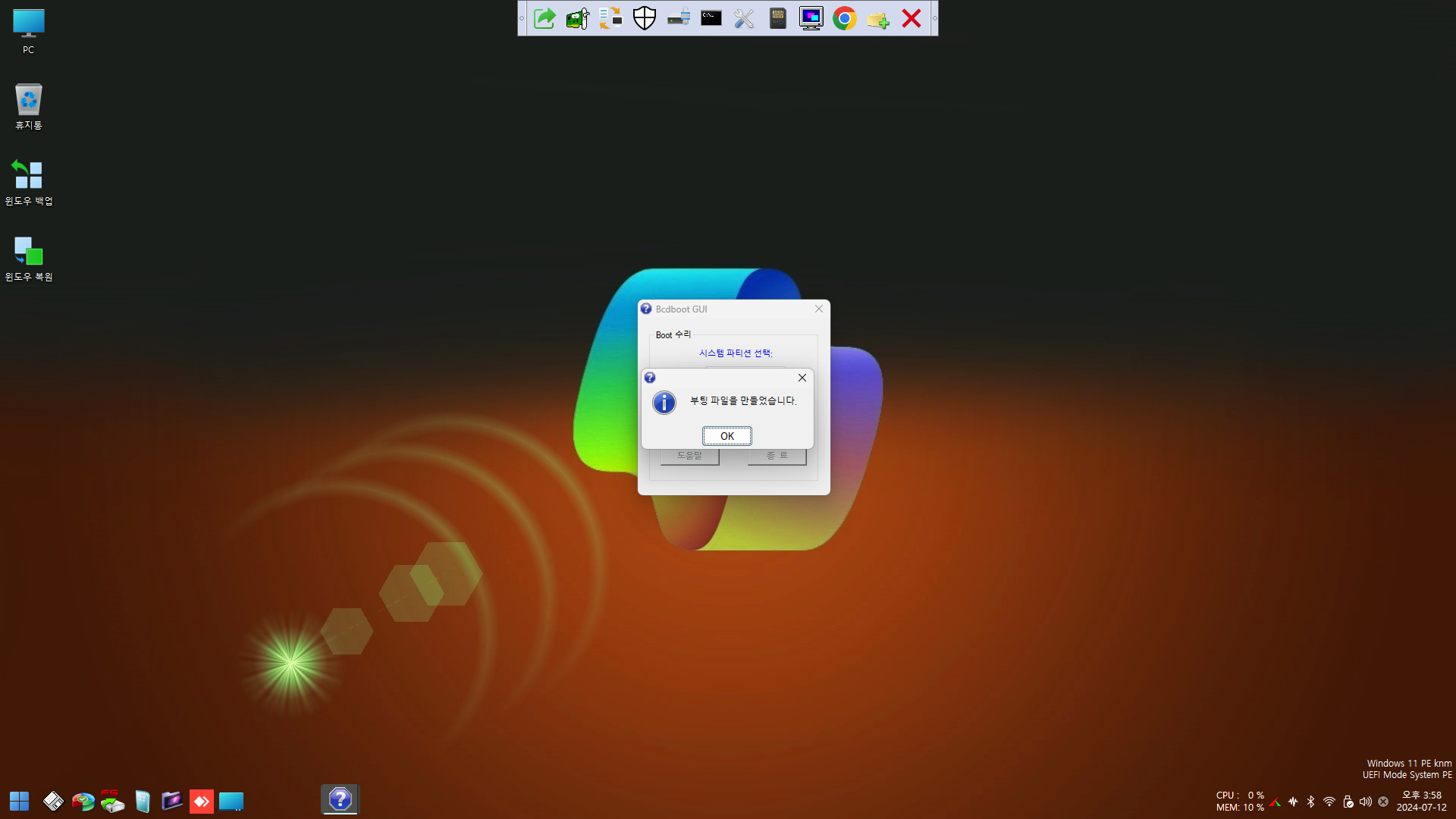
Task: Click the red-green triangle tray icon
Action: tap(1275, 802)
